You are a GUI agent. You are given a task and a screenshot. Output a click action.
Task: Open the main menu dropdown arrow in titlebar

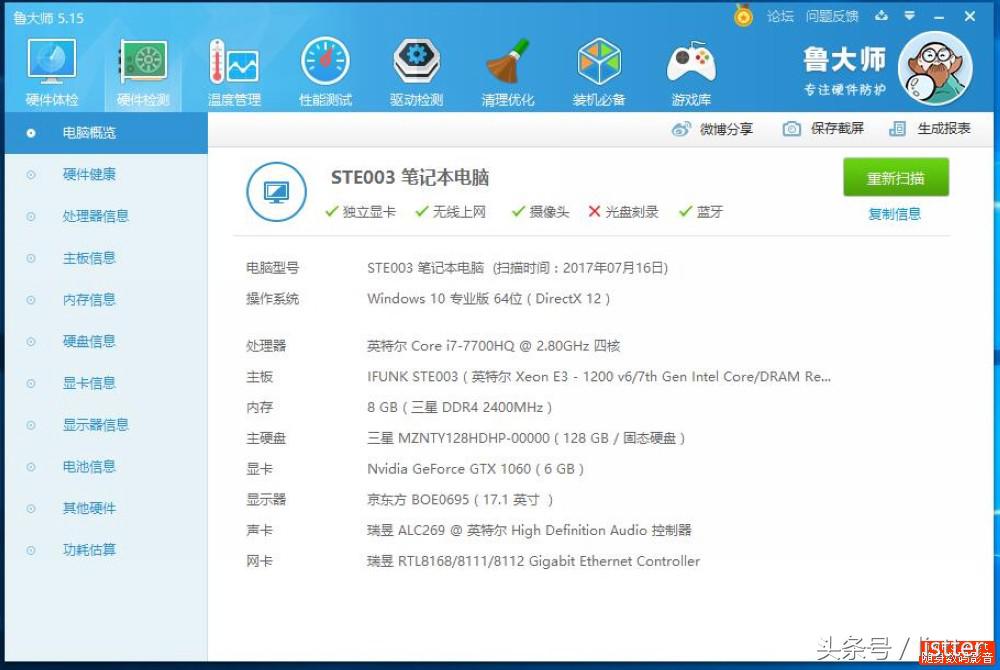coord(908,16)
